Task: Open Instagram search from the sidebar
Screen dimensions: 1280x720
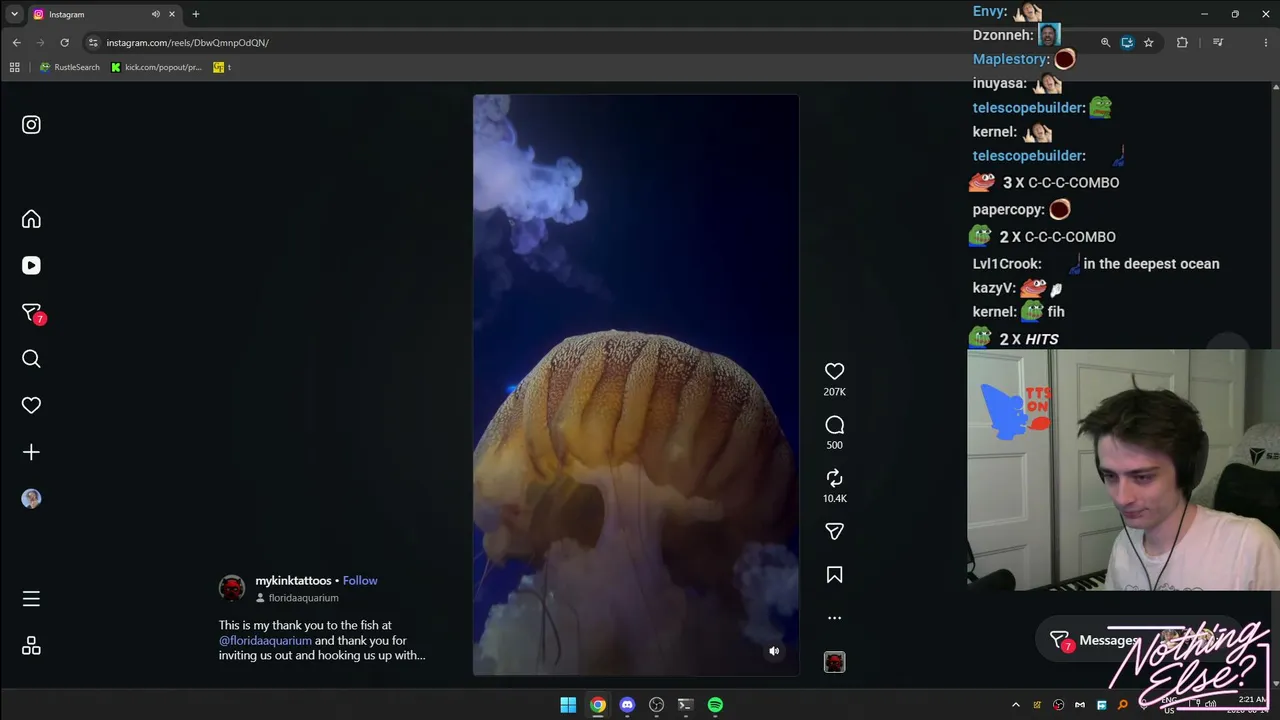Action: [31, 359]
